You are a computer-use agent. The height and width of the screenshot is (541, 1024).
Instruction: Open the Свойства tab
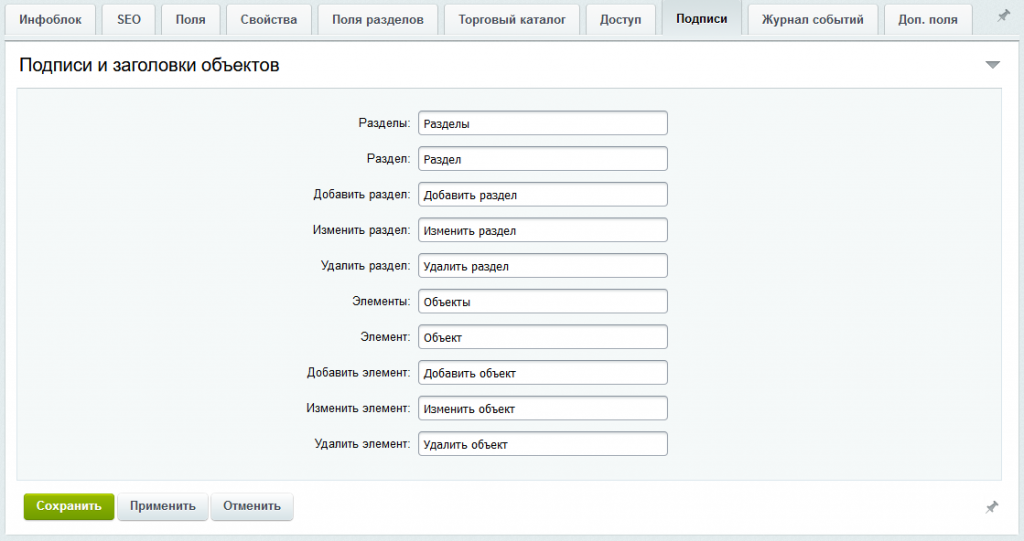pos(268,20)
